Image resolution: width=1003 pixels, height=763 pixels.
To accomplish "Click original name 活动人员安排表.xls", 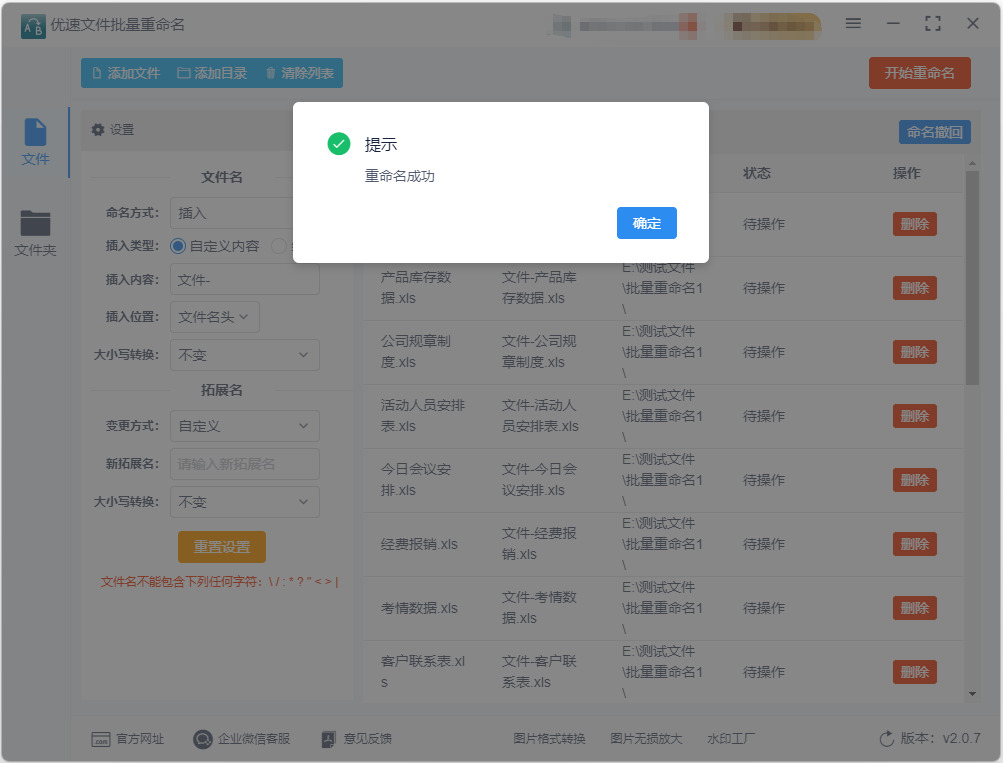I will click(x=422, y=416).
